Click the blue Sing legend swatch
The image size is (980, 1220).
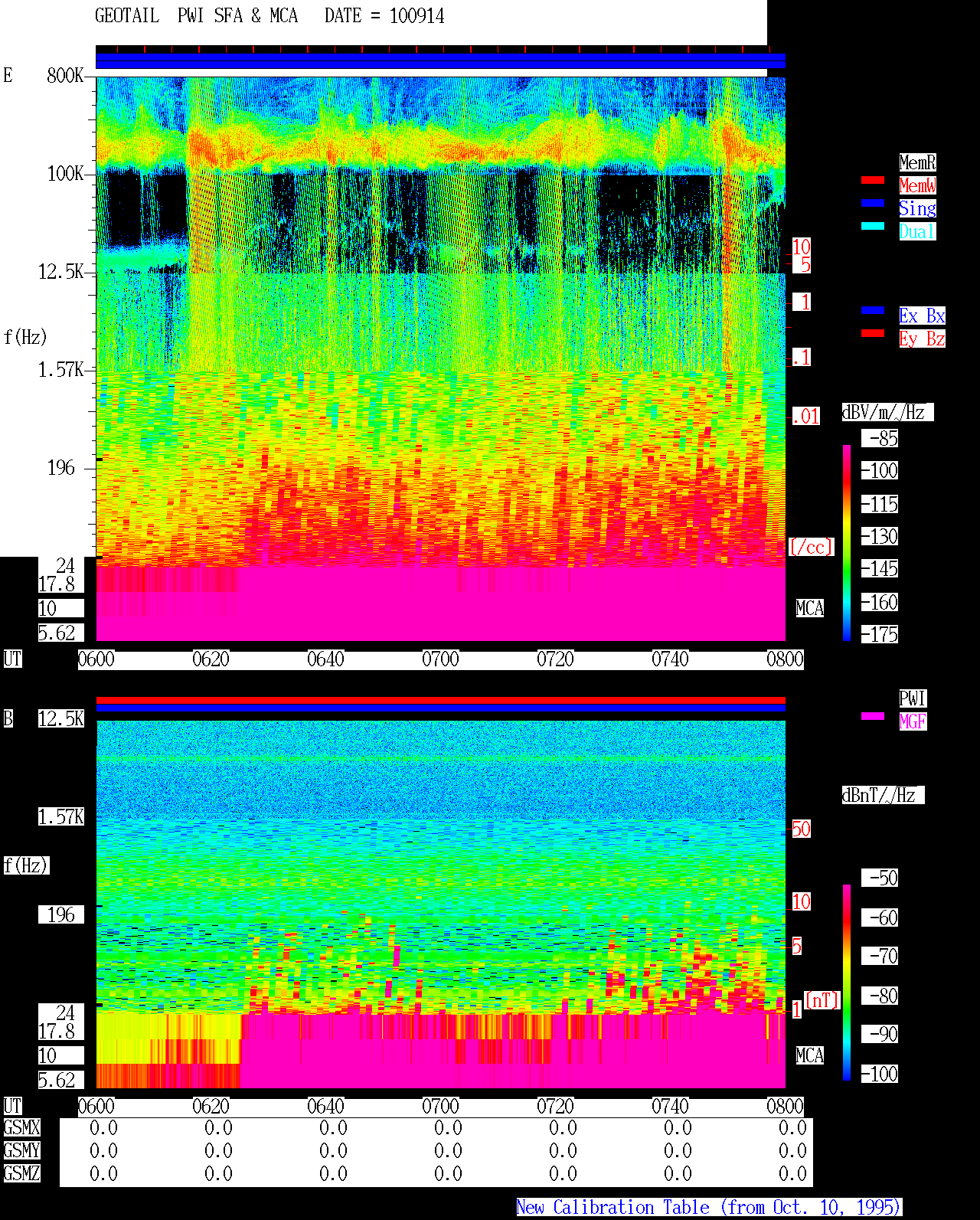click(x=873, y=203)
